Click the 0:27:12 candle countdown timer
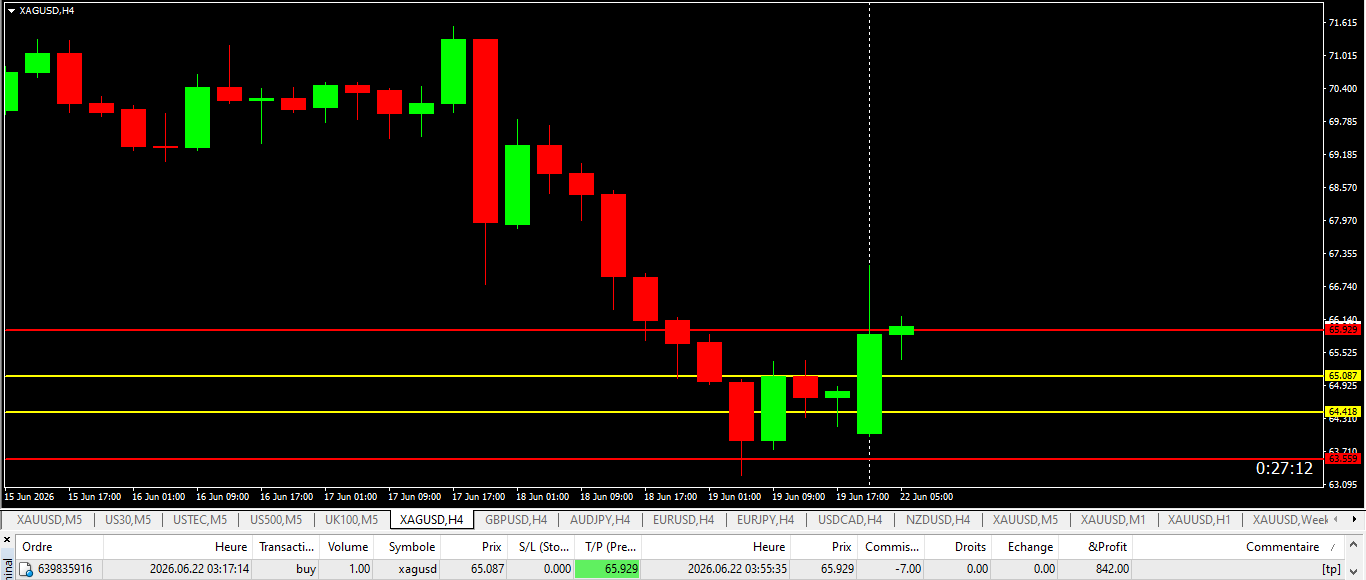This screenshot has height=580, width=1366. pyautogui.click(x=1285, y=468)
